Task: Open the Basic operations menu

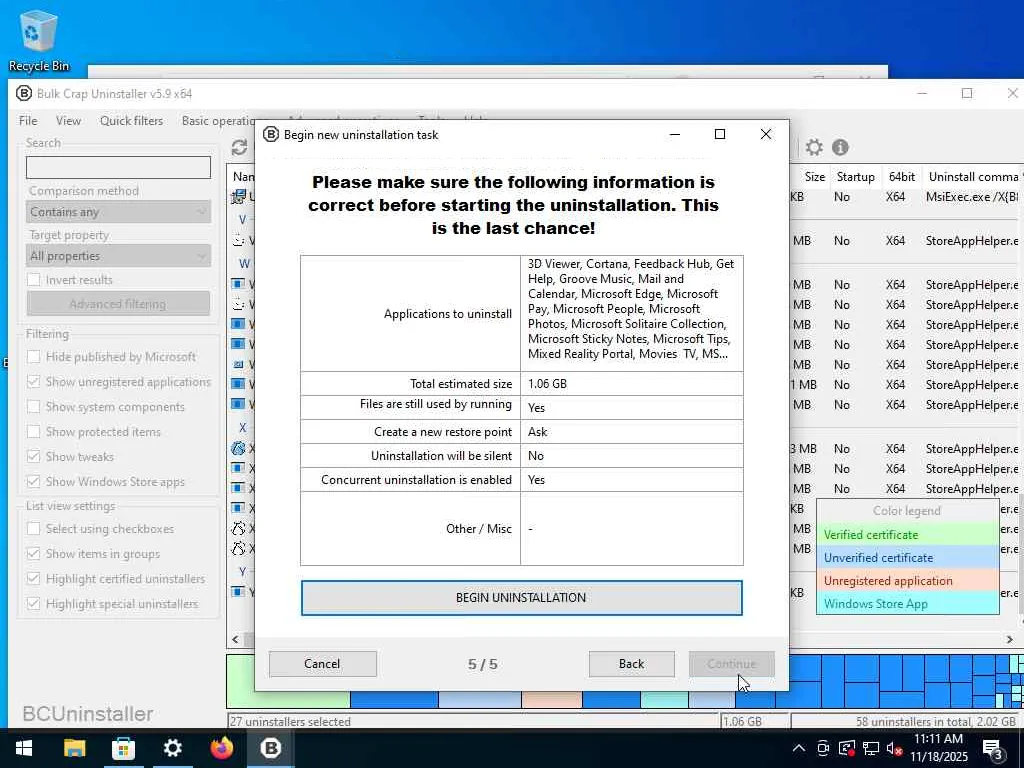Action: pos(217,121)
